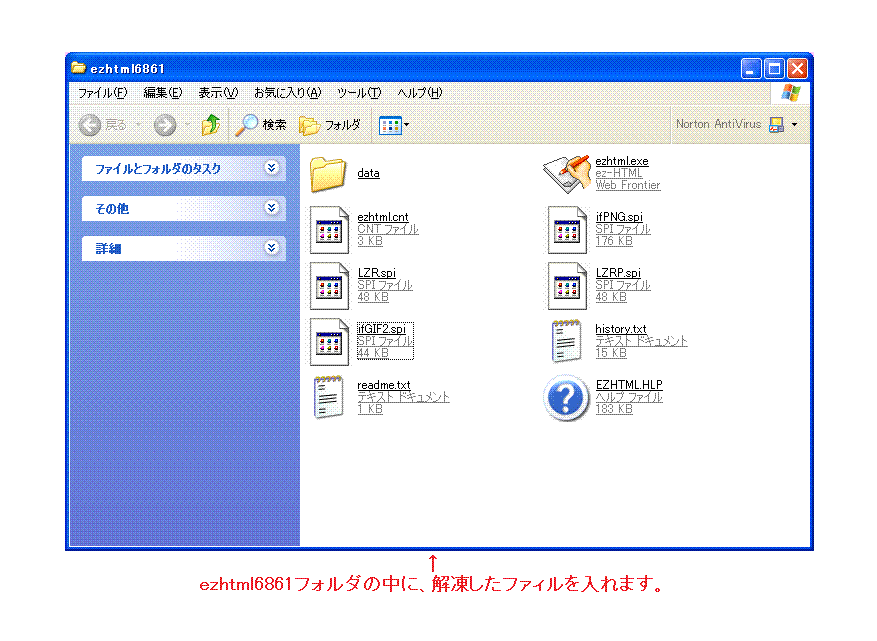
Task: Maximize the ezhtml6861 window
Action: point(774,69)
